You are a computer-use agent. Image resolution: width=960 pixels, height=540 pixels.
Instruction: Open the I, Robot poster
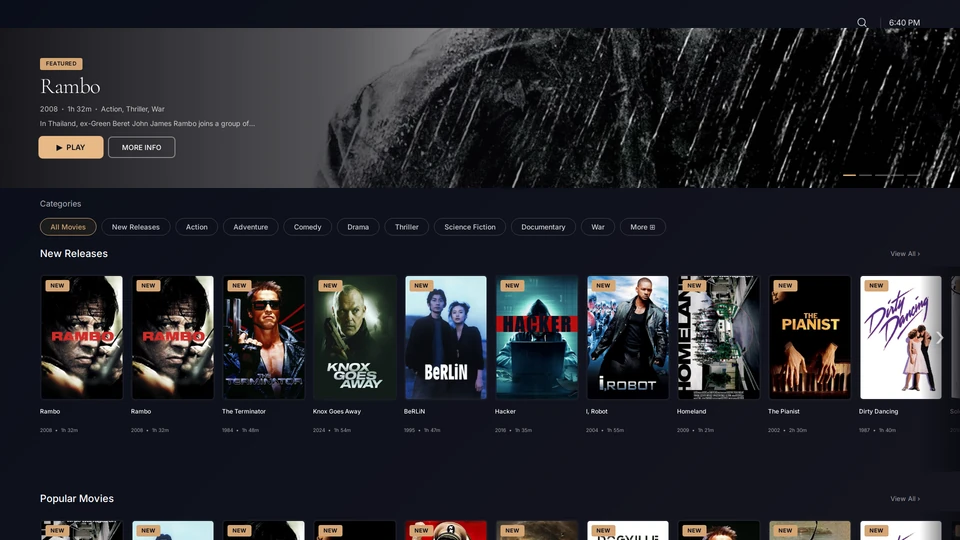[x=628, y=337]
